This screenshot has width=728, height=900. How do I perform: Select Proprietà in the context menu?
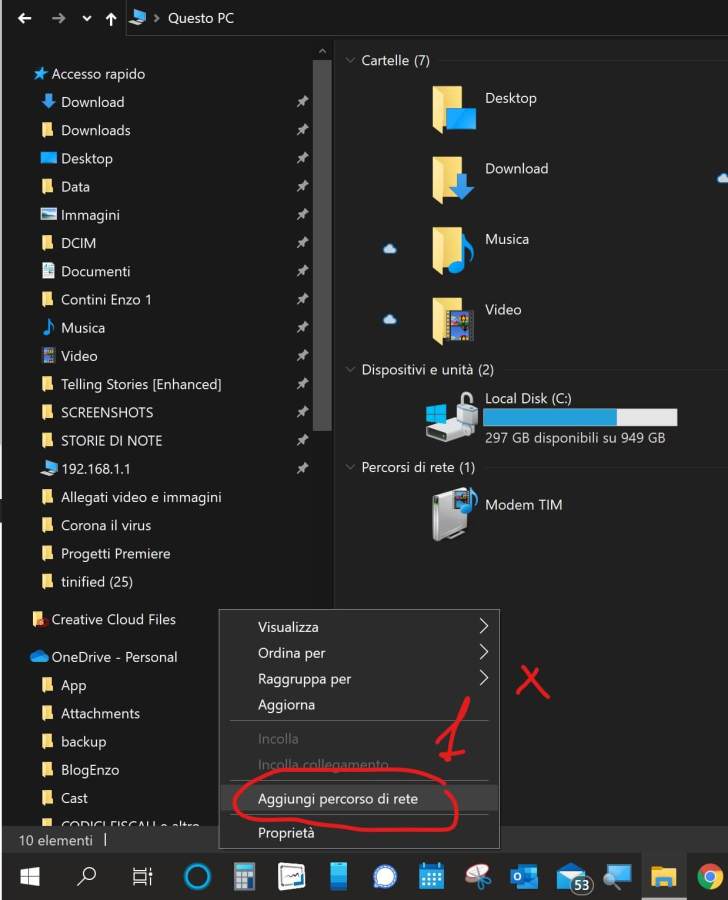click(x=286, y=832)
